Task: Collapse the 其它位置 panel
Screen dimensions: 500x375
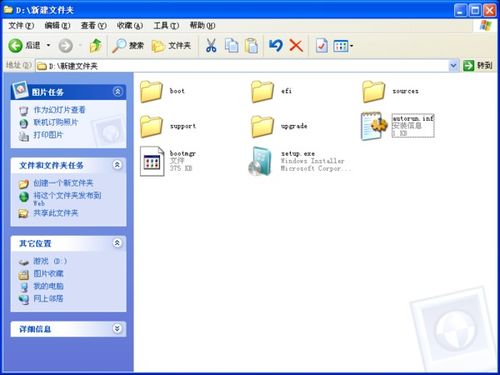Action: point(117,243)
